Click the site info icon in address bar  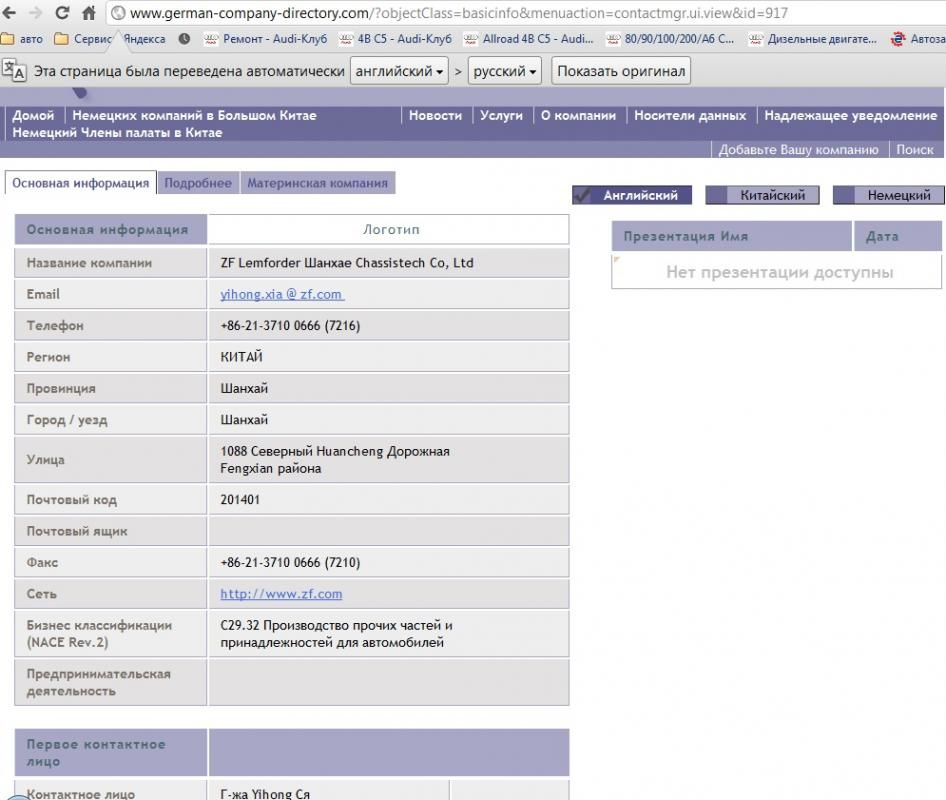(118, 13)
